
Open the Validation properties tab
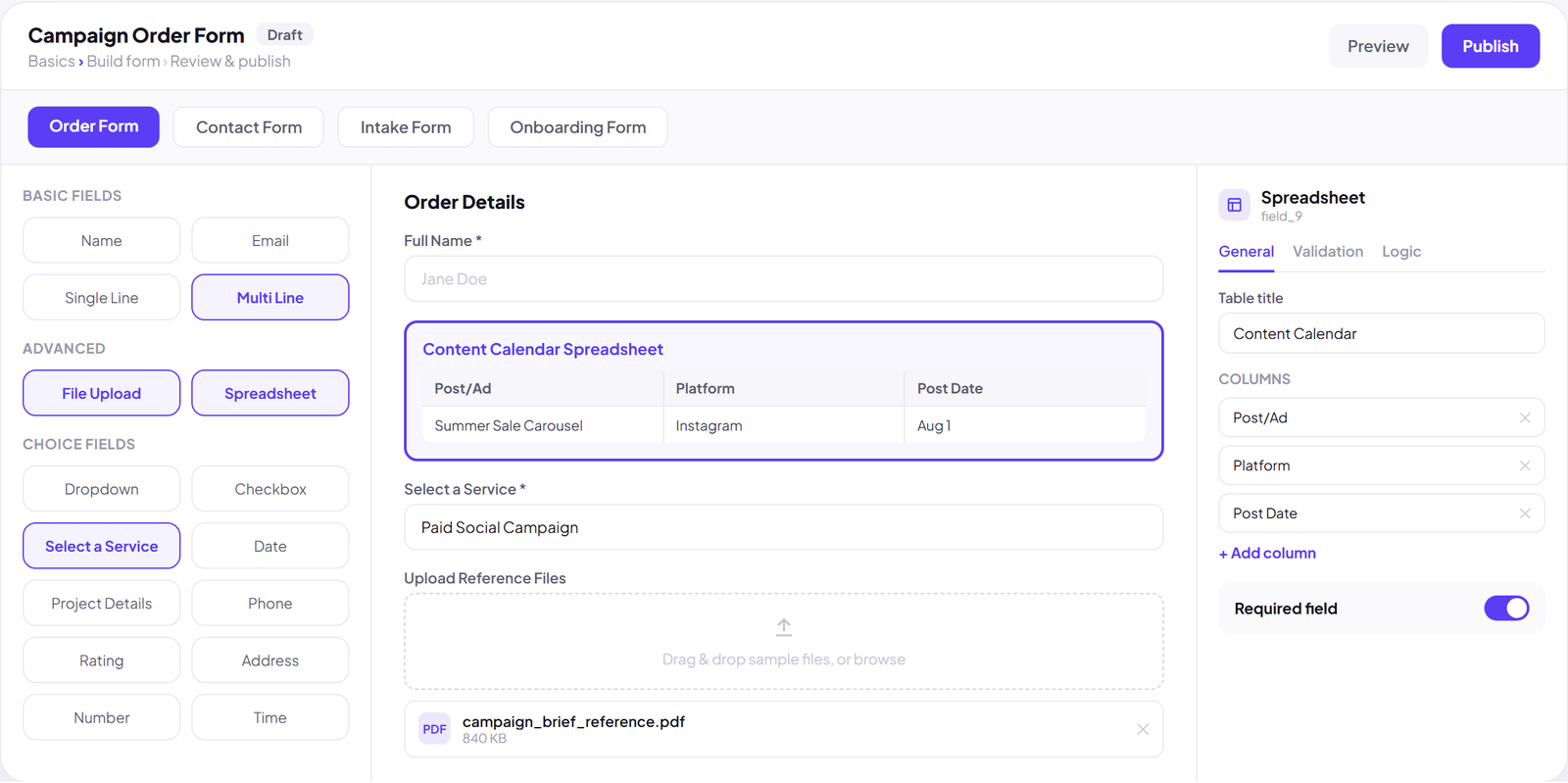(1328, 252)
